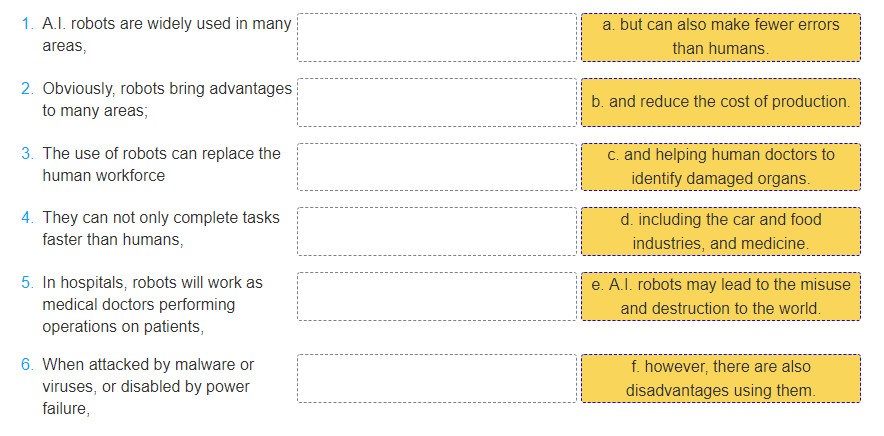Choose card 'd. including the car and food industries'
884x436 pixels.
pos(720,231)
